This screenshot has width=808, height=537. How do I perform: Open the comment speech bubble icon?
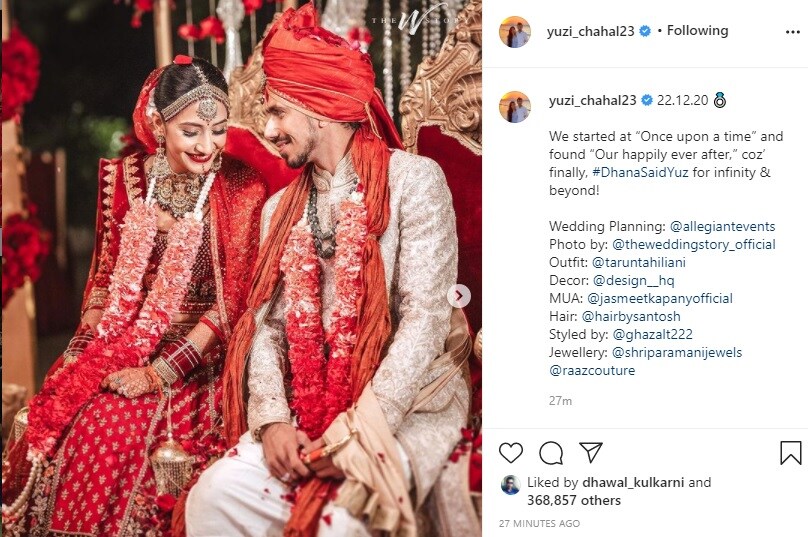pos(551,453)
